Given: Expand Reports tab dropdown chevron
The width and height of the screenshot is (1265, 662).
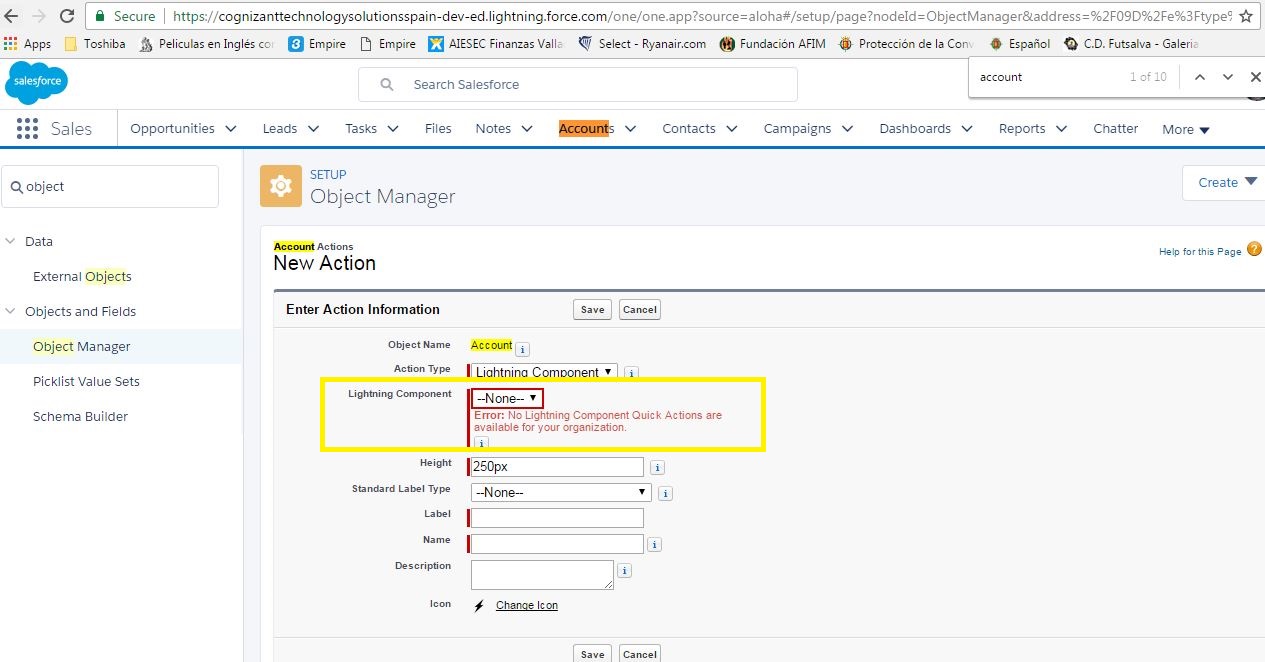Looking at the screenshot, I should pos(1061,129).
